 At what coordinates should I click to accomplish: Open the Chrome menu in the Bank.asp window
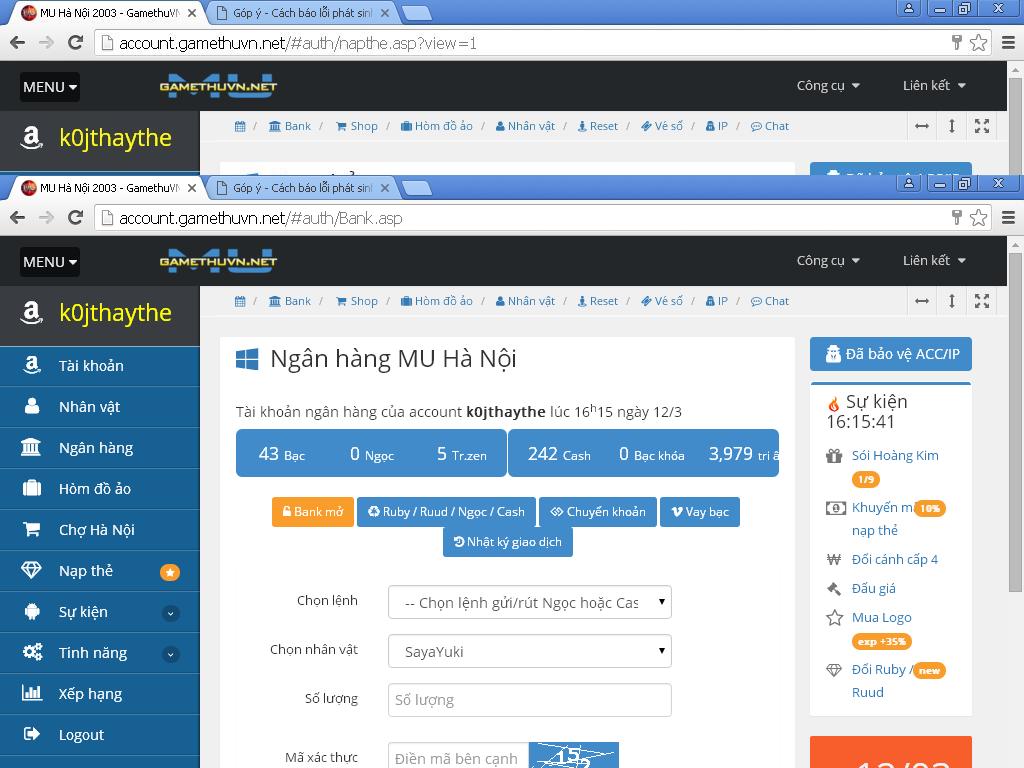pos(1008,217)
